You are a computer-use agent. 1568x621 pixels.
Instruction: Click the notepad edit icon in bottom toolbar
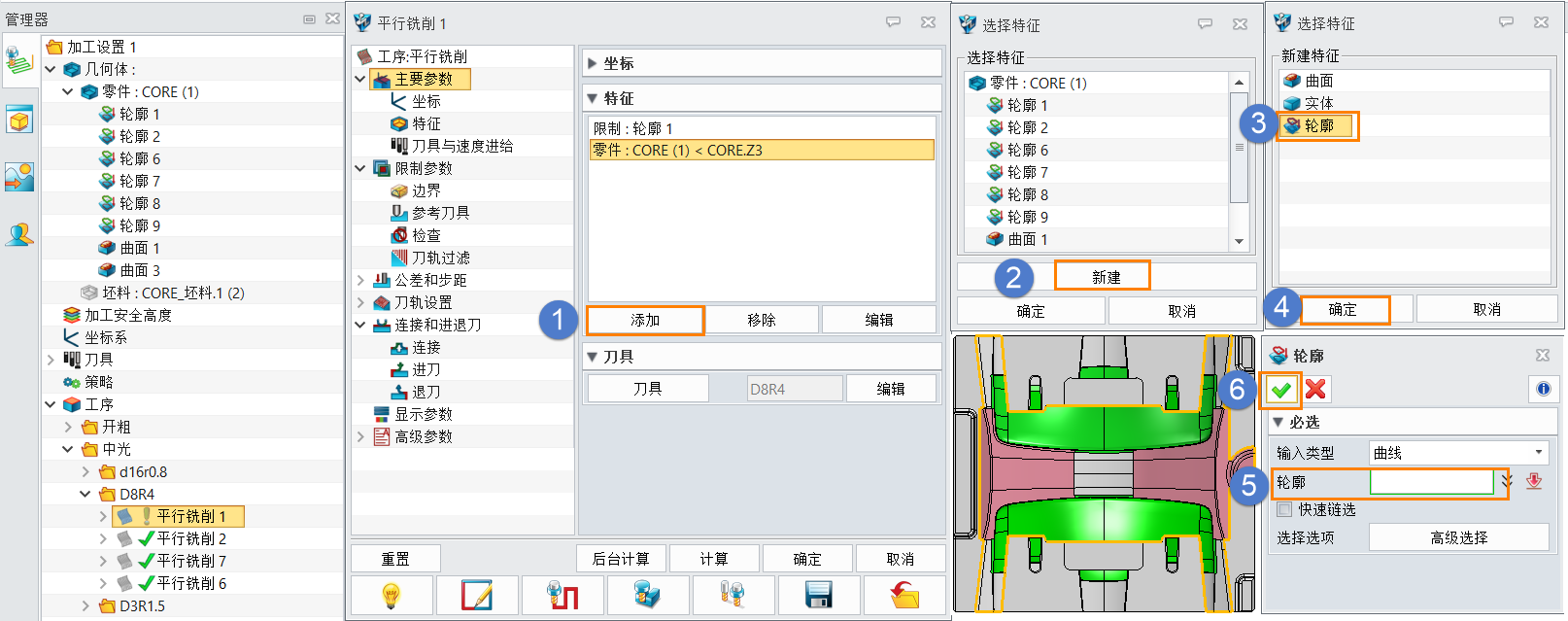point(476,595)
